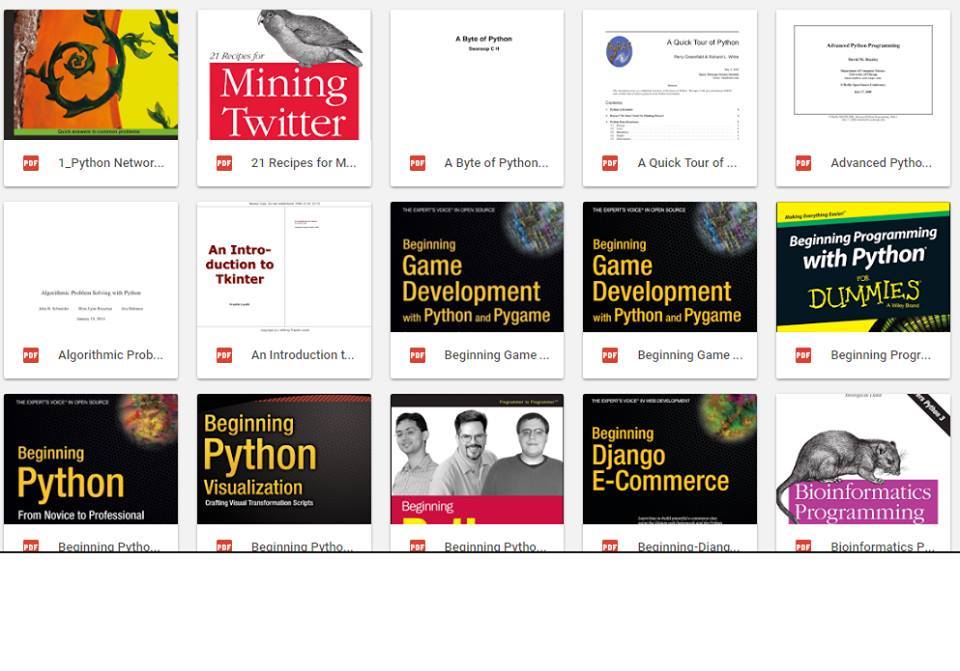Click PDF icon next to A Quick Tour of
The width and height of the screenshot is (960, 671).
[x=610, y=163]
